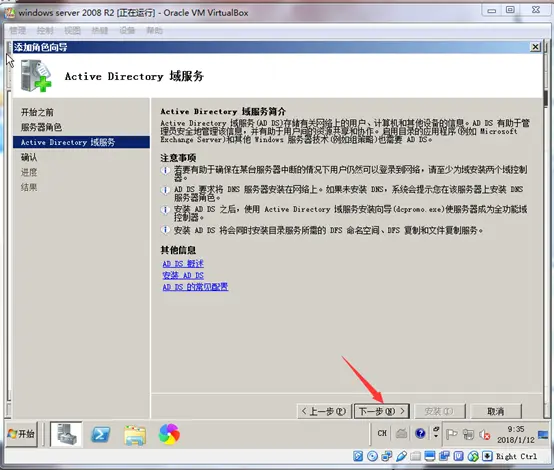Click VirtualBox video capture indicator icon
Screen dimensions: 554x470
click(x=444, y=456)
